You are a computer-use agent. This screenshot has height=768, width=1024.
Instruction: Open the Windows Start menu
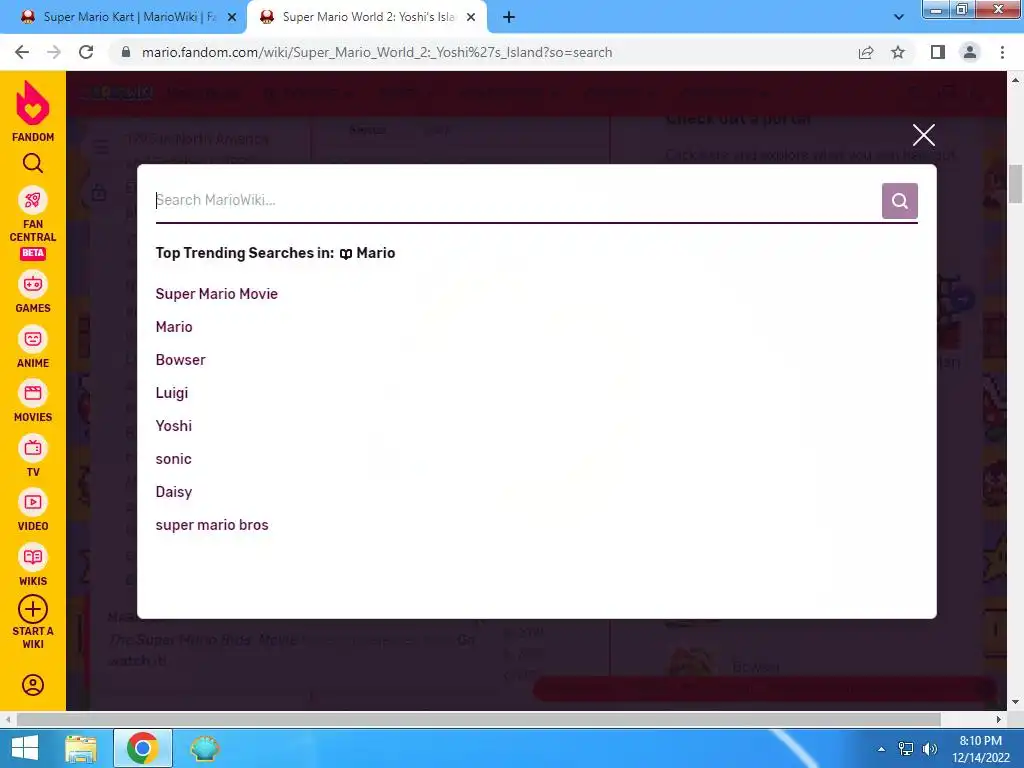[25, 748]
